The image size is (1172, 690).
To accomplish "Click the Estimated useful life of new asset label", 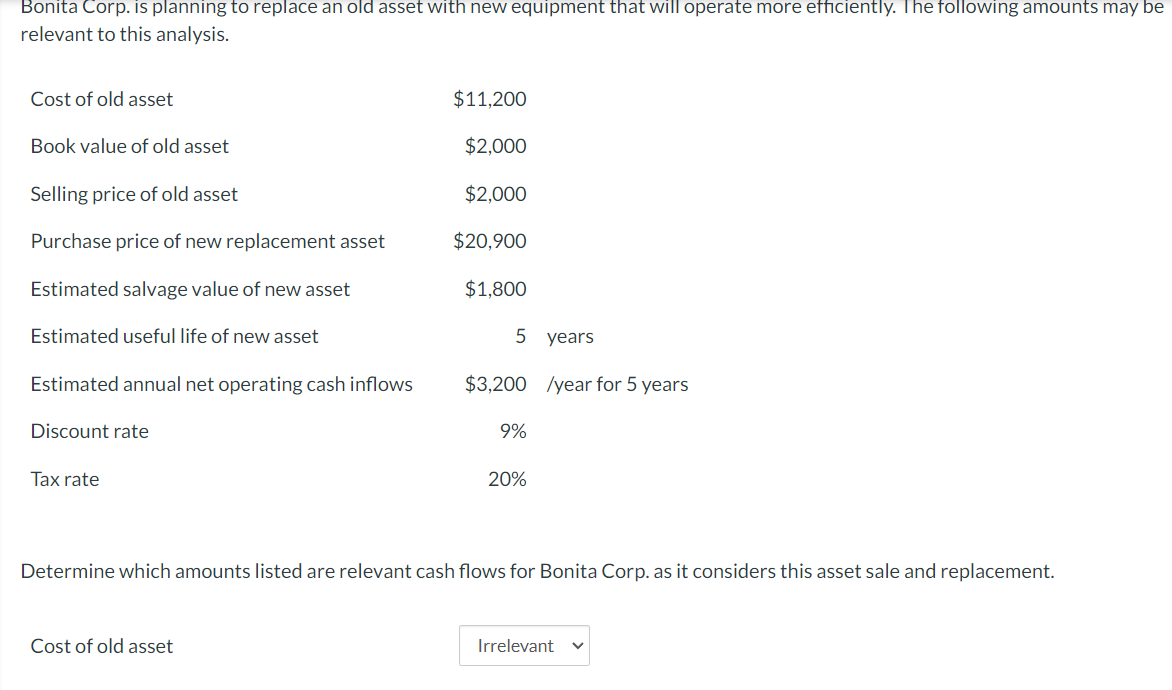I will (x=174, y=336).
